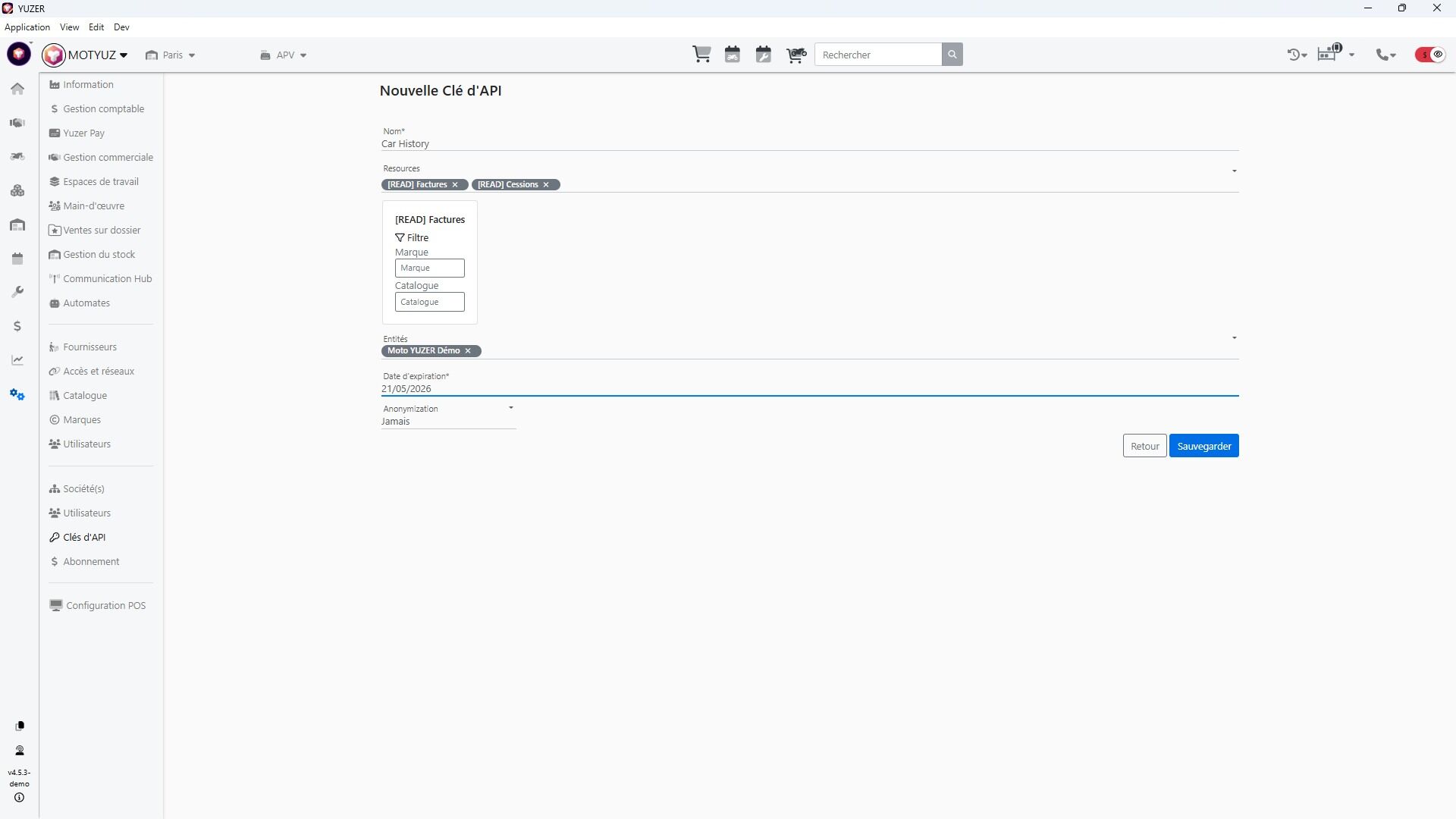Click the statistics chart sidebar icon
Screen dimensions: 1456x819
pyautogui.click(x=17, y=360)
